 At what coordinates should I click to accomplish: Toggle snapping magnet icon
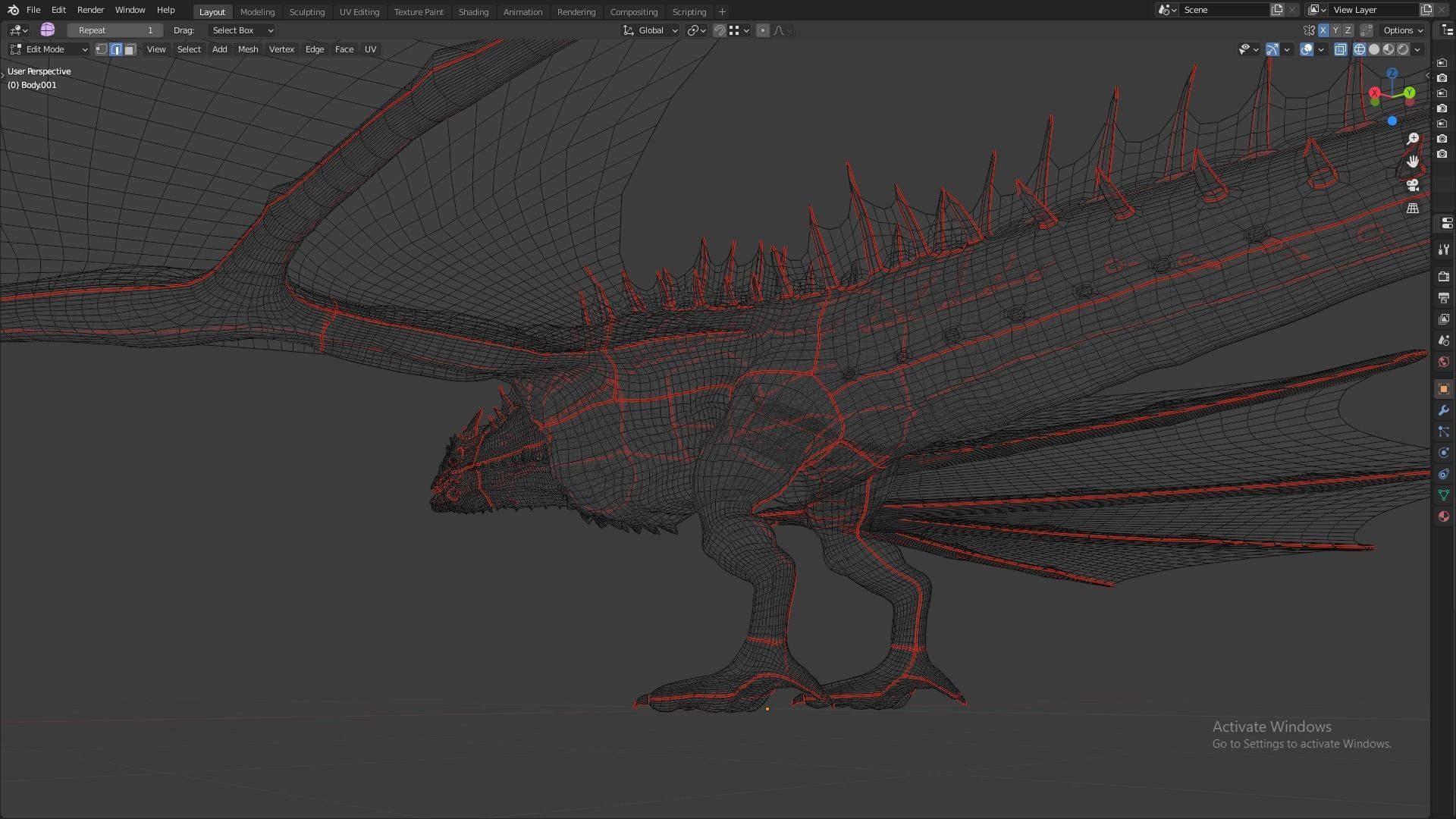(720, 30)
